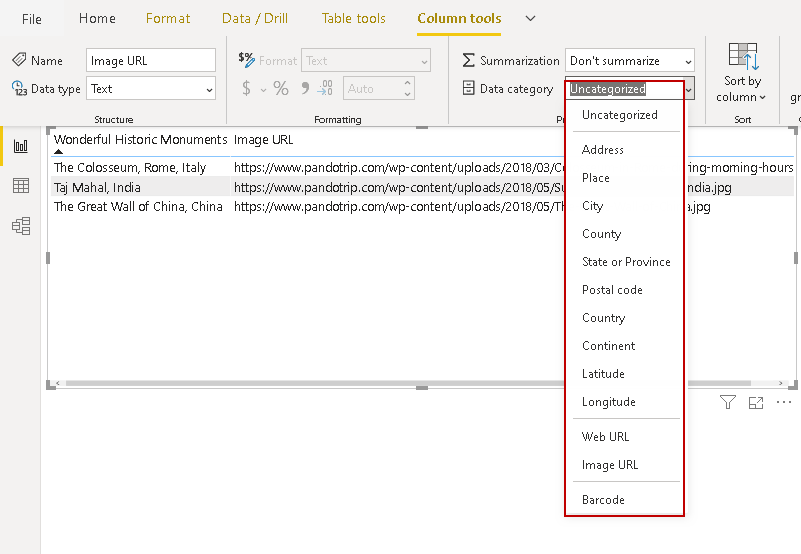The image size is (801, 554).
Task: Switch to the Table tools tab
Action: 353,18
